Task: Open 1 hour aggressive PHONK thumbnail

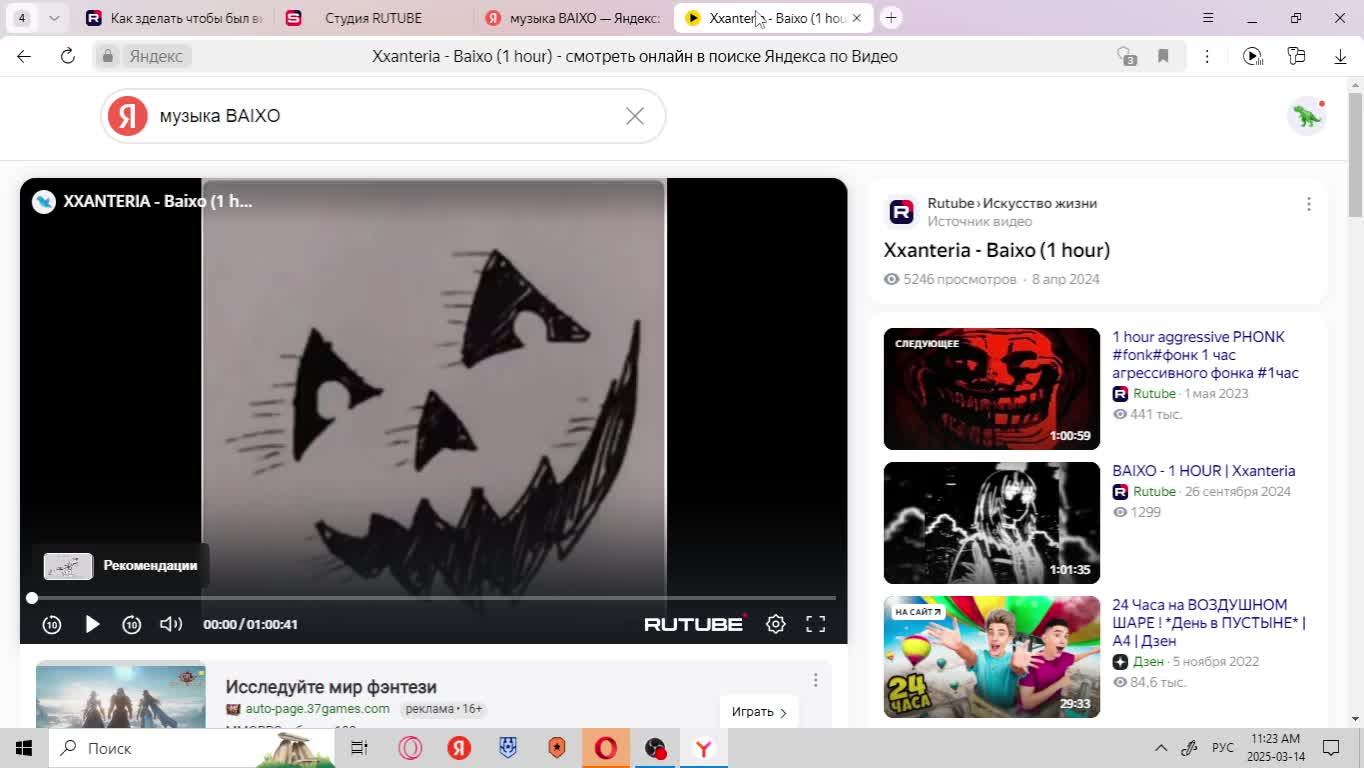Action: pos(992,389)
